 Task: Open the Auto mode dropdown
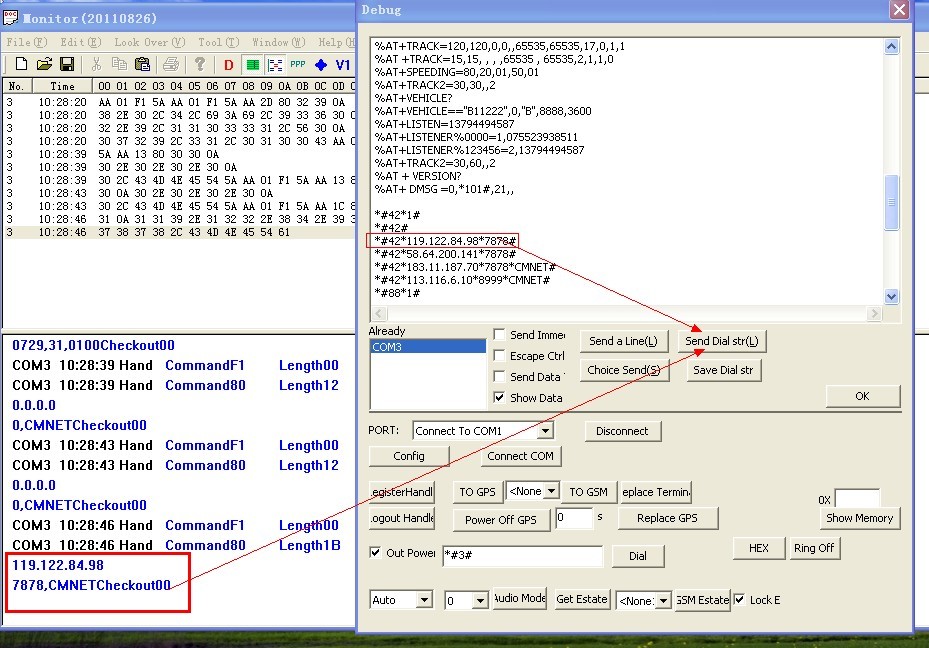point(424,600)
